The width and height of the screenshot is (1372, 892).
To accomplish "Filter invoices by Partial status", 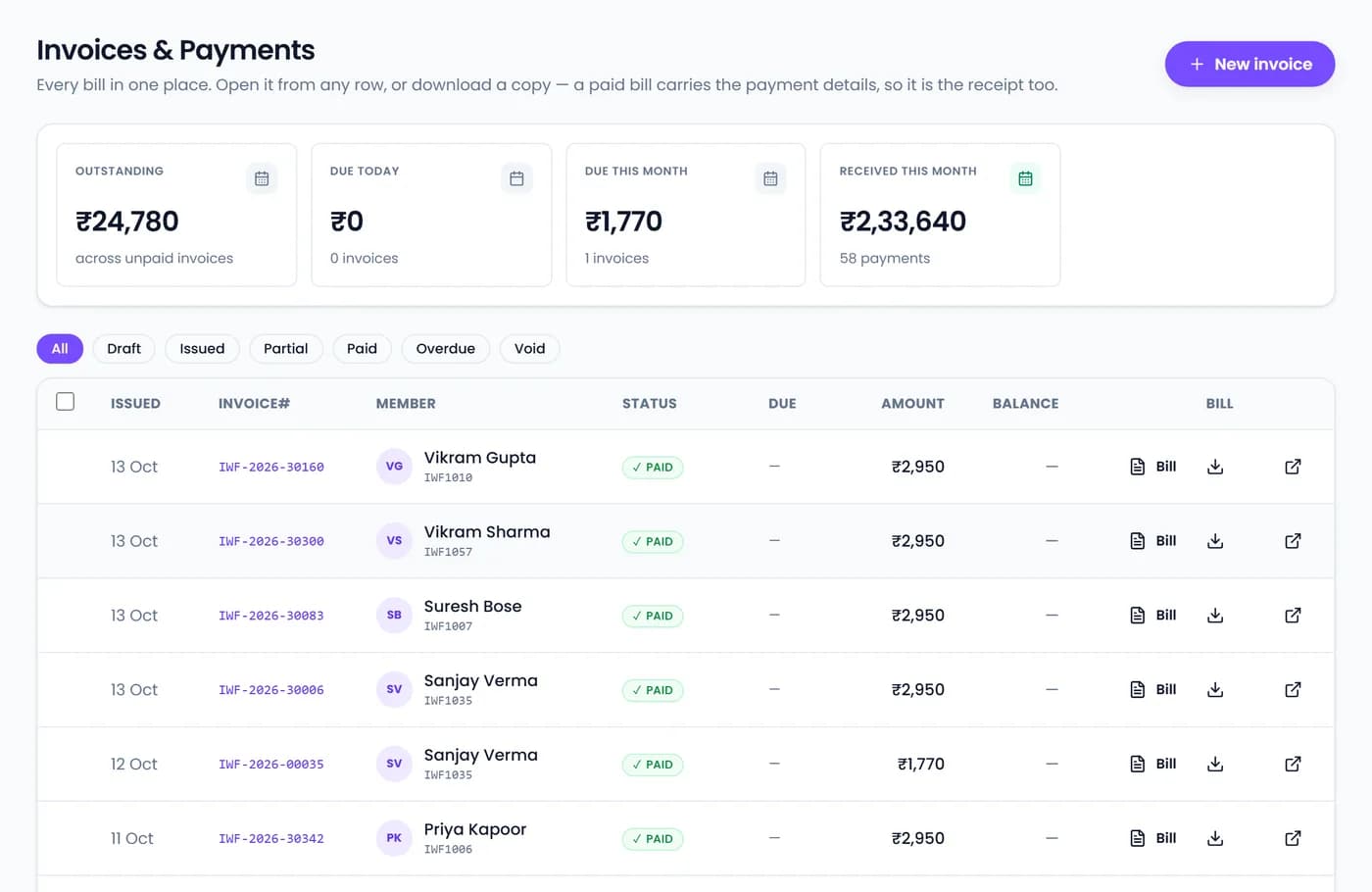I will click(286, 349).
